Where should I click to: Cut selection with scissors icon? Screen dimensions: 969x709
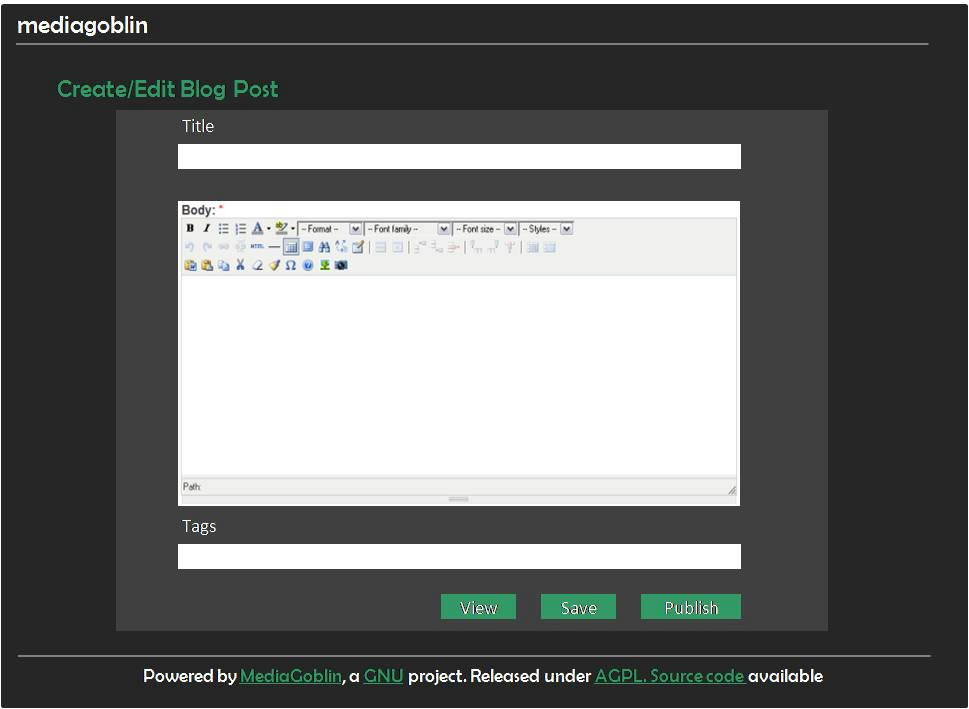click(x=240, y=265)
